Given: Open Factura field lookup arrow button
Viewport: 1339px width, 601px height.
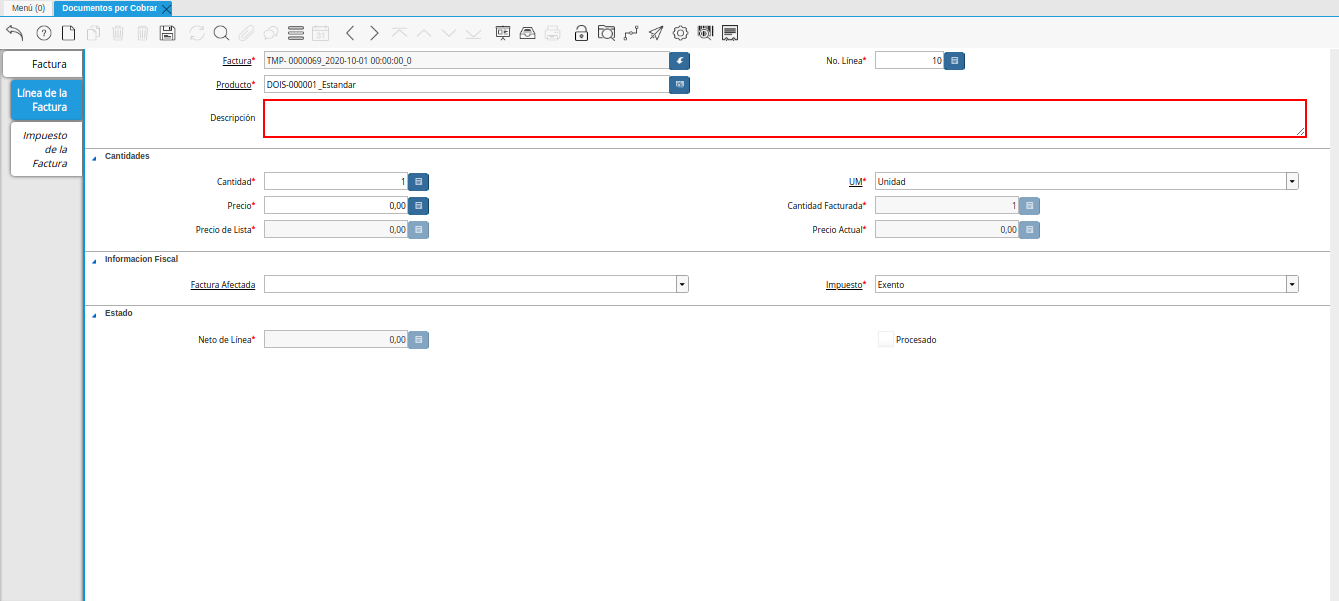Looking at the screenshot, I should click(680, 61).
